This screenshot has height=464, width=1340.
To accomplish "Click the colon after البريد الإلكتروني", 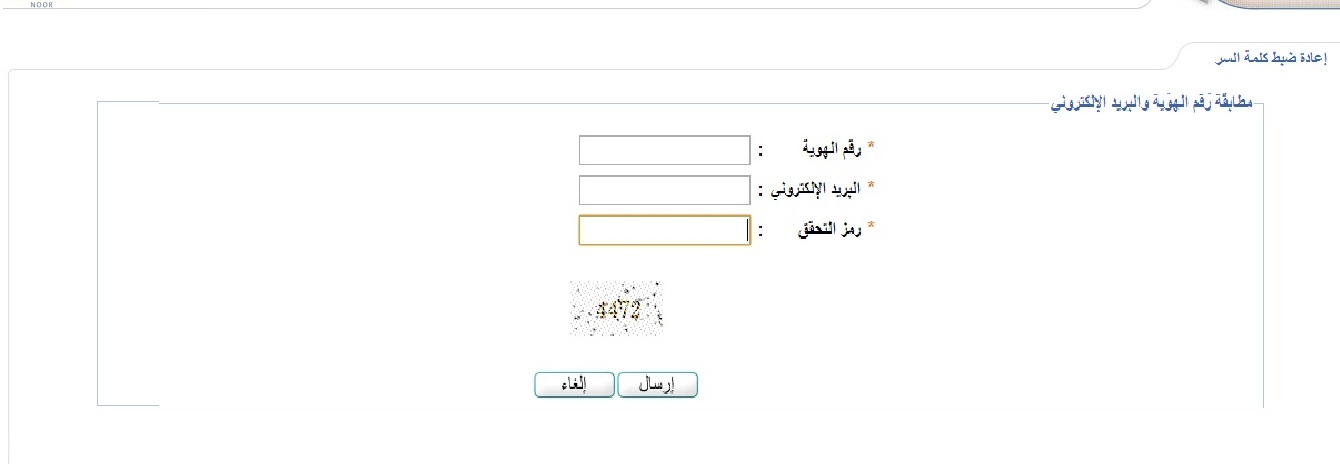I will 760,189.
